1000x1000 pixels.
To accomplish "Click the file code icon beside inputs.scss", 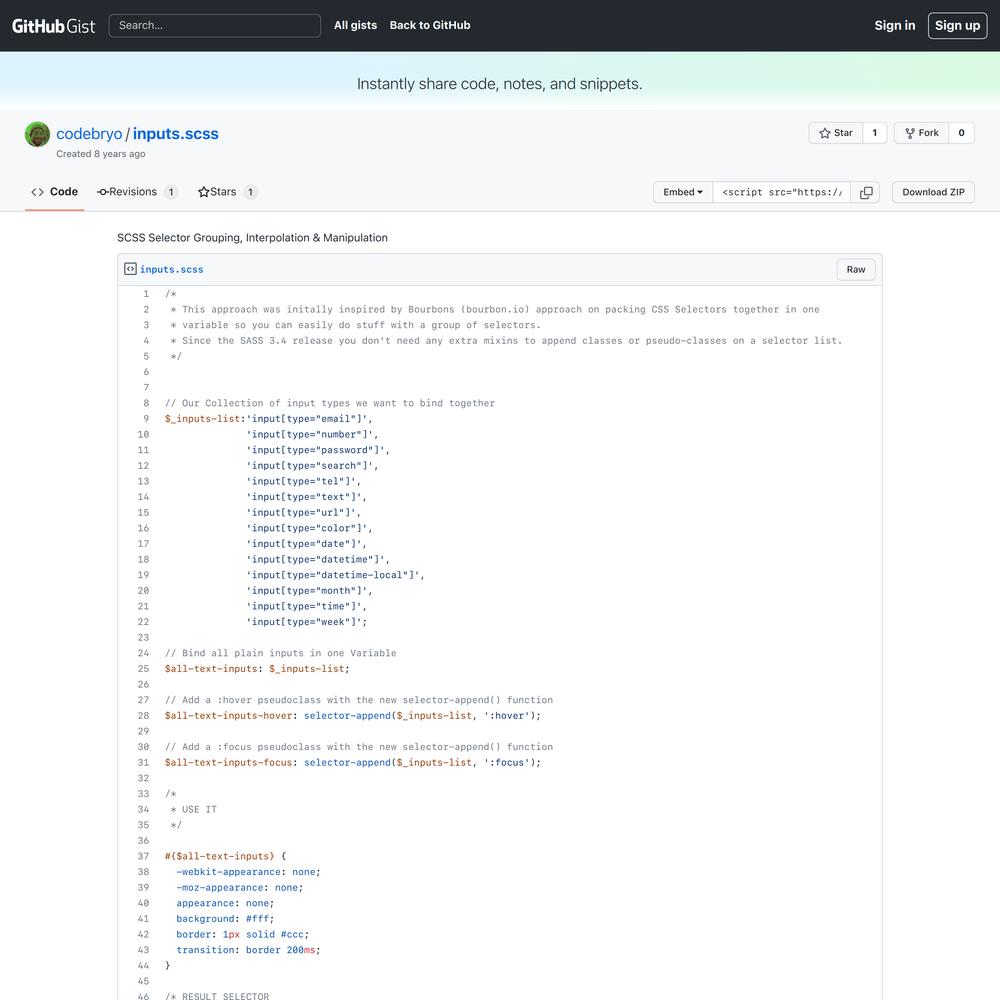I will coord(130,269).
